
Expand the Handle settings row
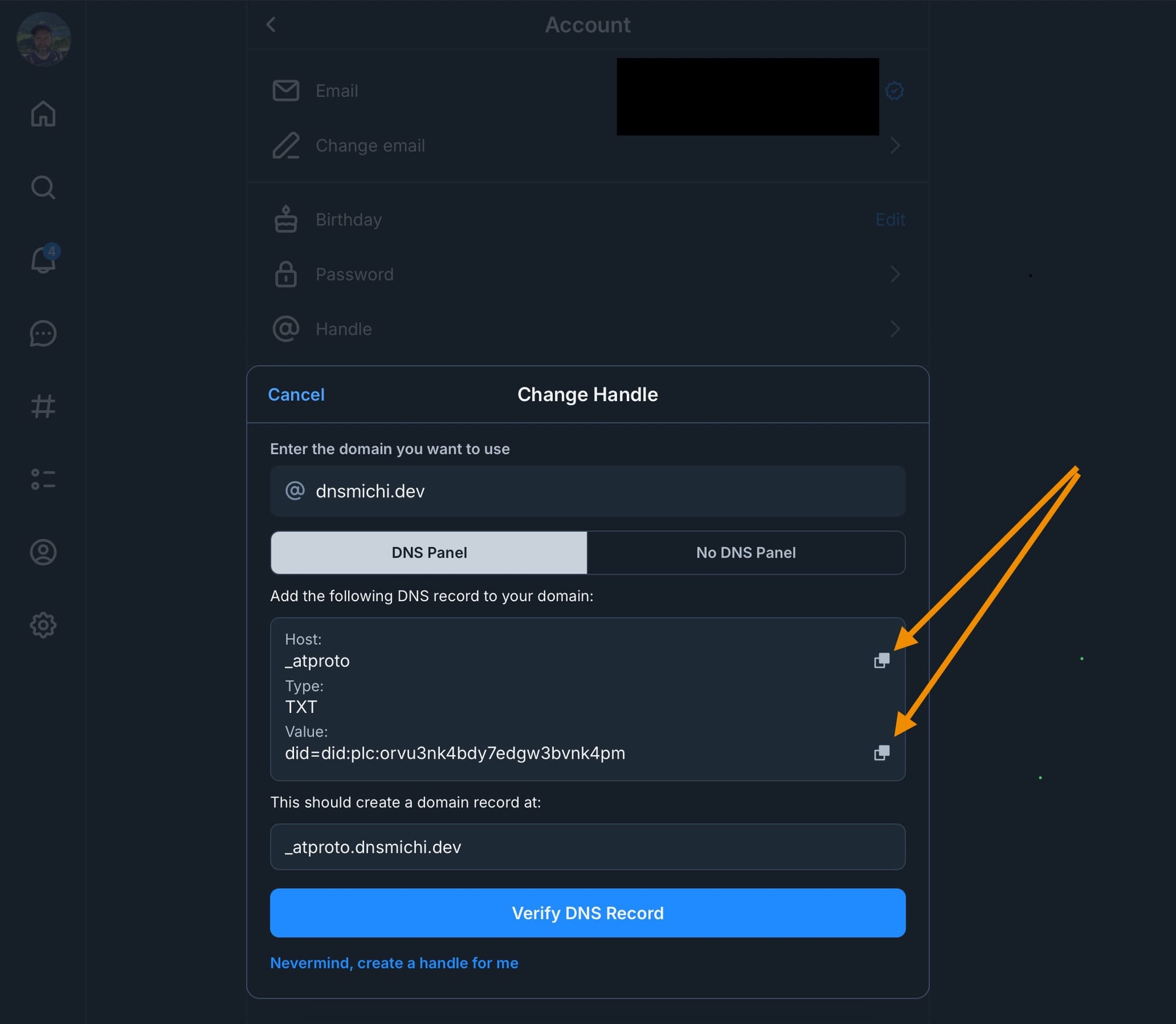click(x=587, y=329)
